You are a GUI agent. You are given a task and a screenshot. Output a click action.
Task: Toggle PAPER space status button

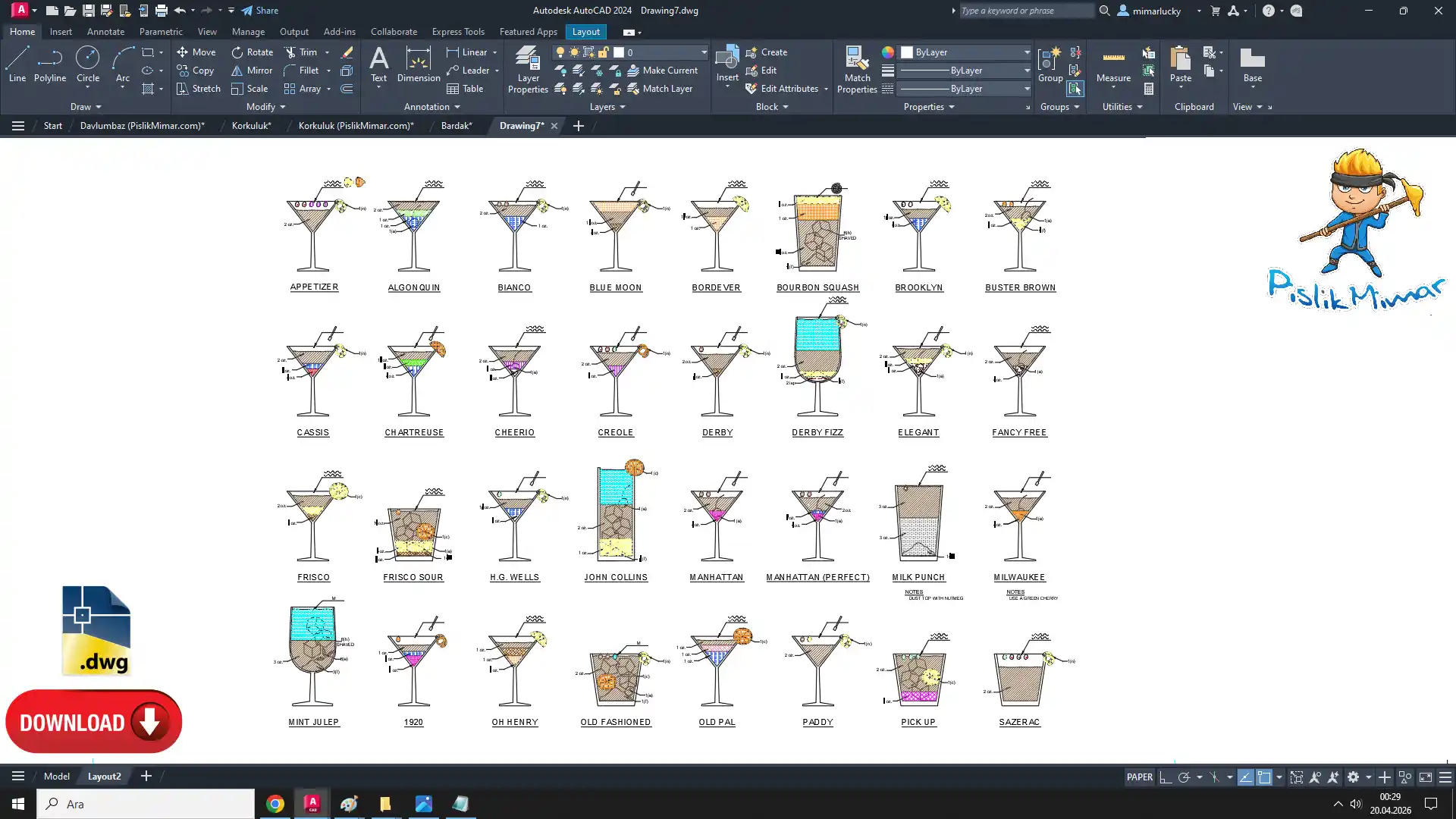click(1139, 777)
